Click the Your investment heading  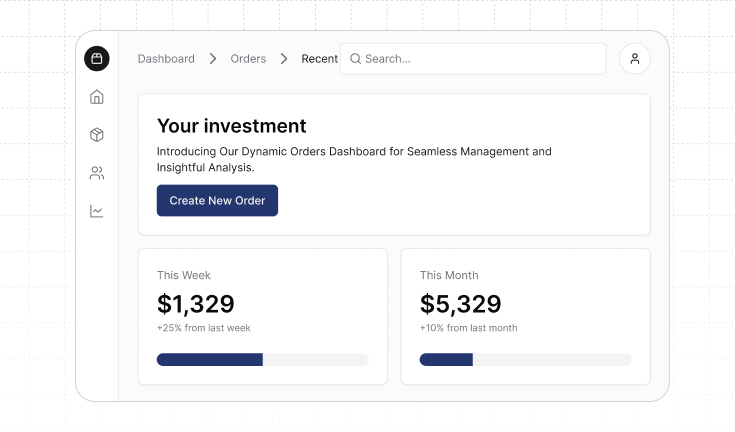pos(231,126)
